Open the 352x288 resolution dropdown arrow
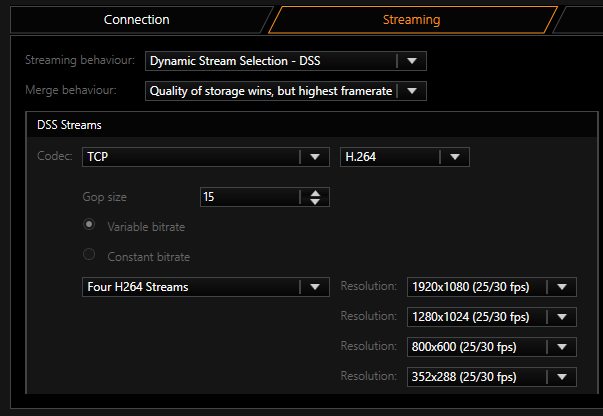This screenshot has width=603, height=416. pos(562,377)
